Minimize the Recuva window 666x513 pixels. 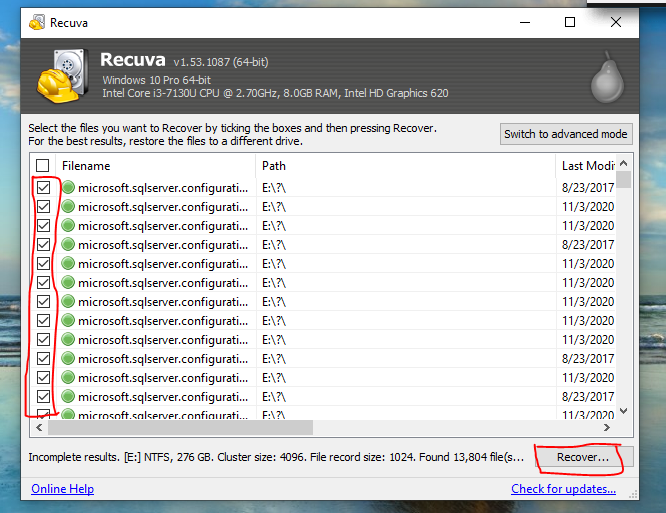pos(525,22)
